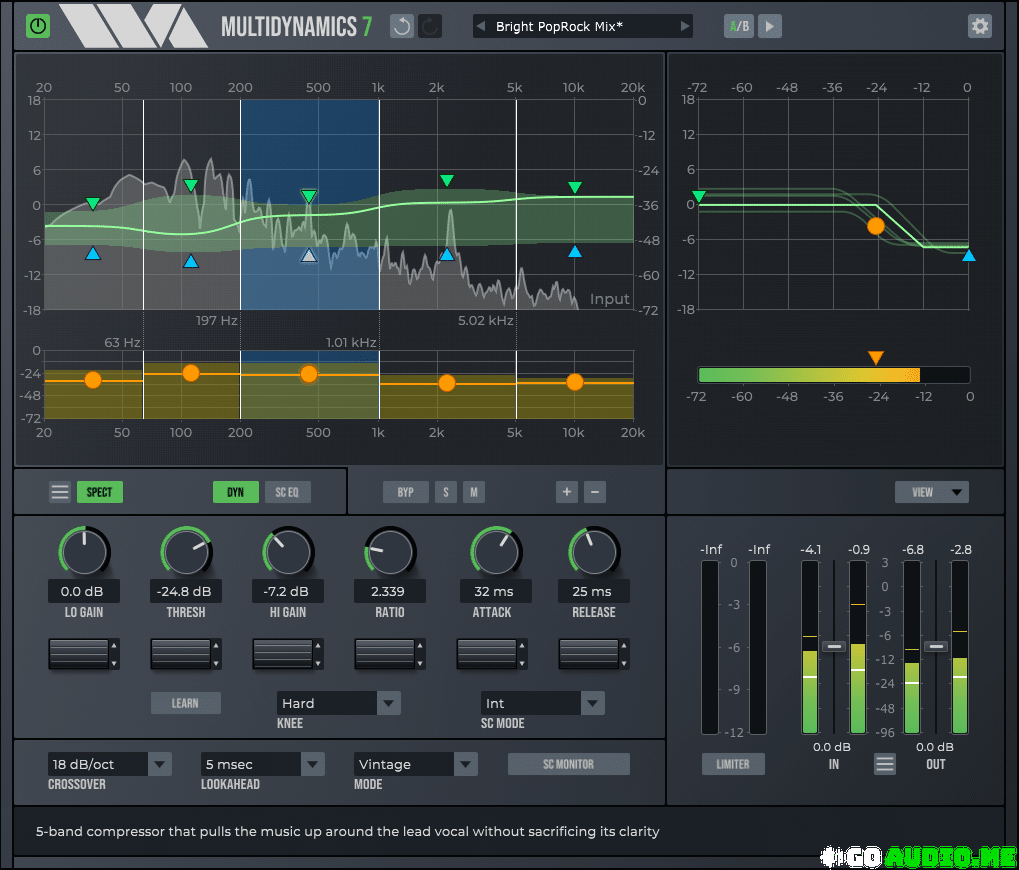This screenshot has height=870, width=1019.
Task: Click the 2.339 ratio value field
Action: (x=390, y=591)
